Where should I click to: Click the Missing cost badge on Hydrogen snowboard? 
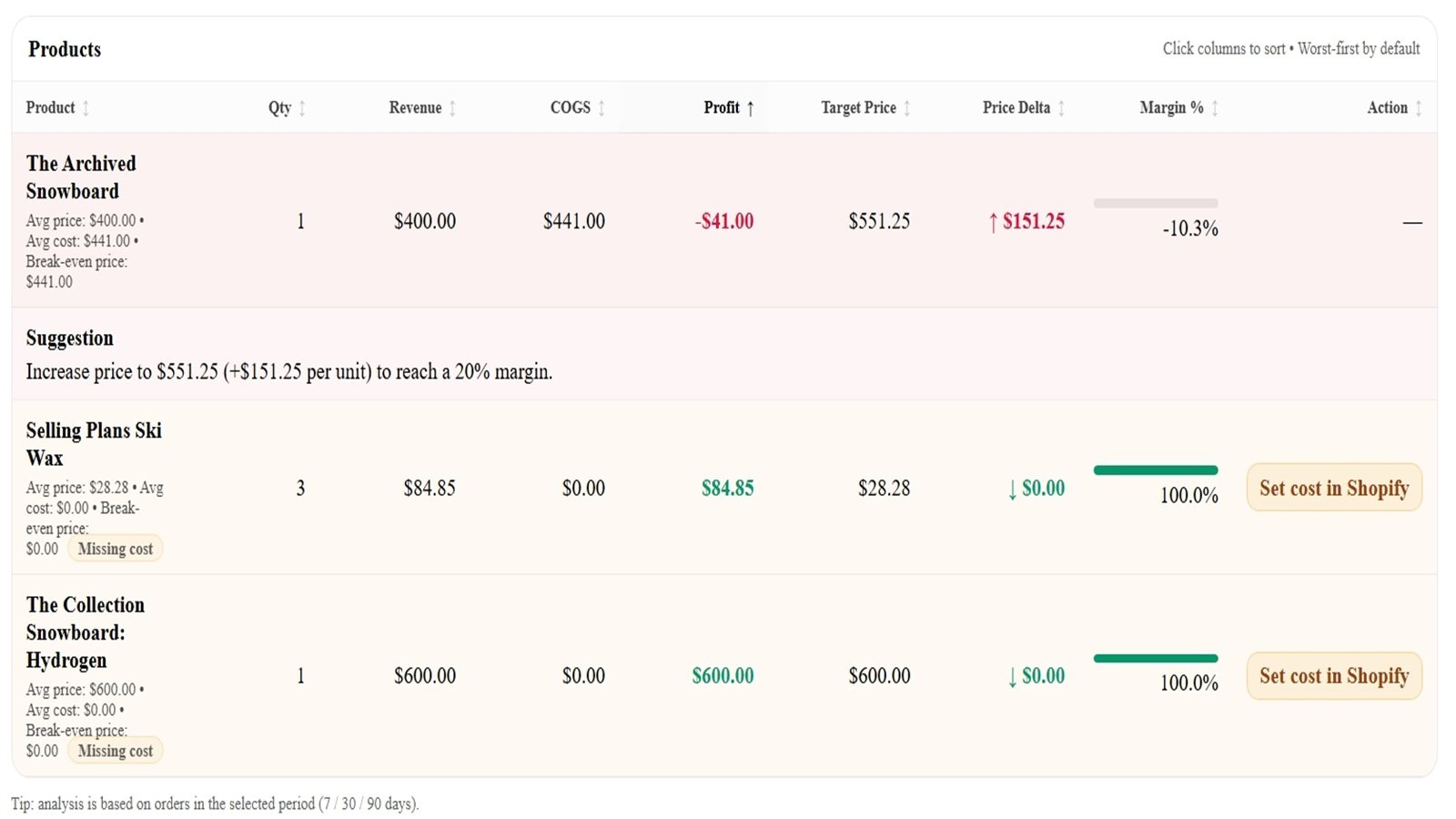[x=116, y=751]
